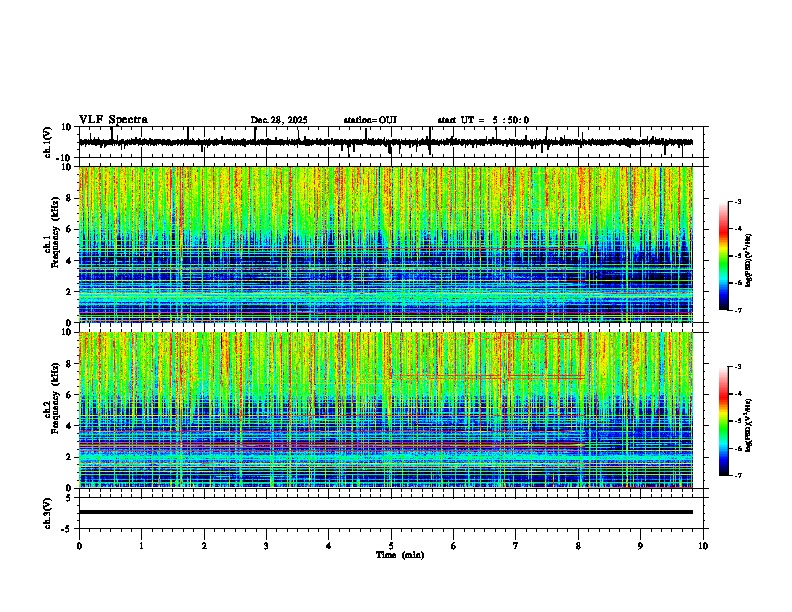Click time axis tick label "4"
Image resolution: width=792 pixels, height=612 pixels.
click(329, 546)
